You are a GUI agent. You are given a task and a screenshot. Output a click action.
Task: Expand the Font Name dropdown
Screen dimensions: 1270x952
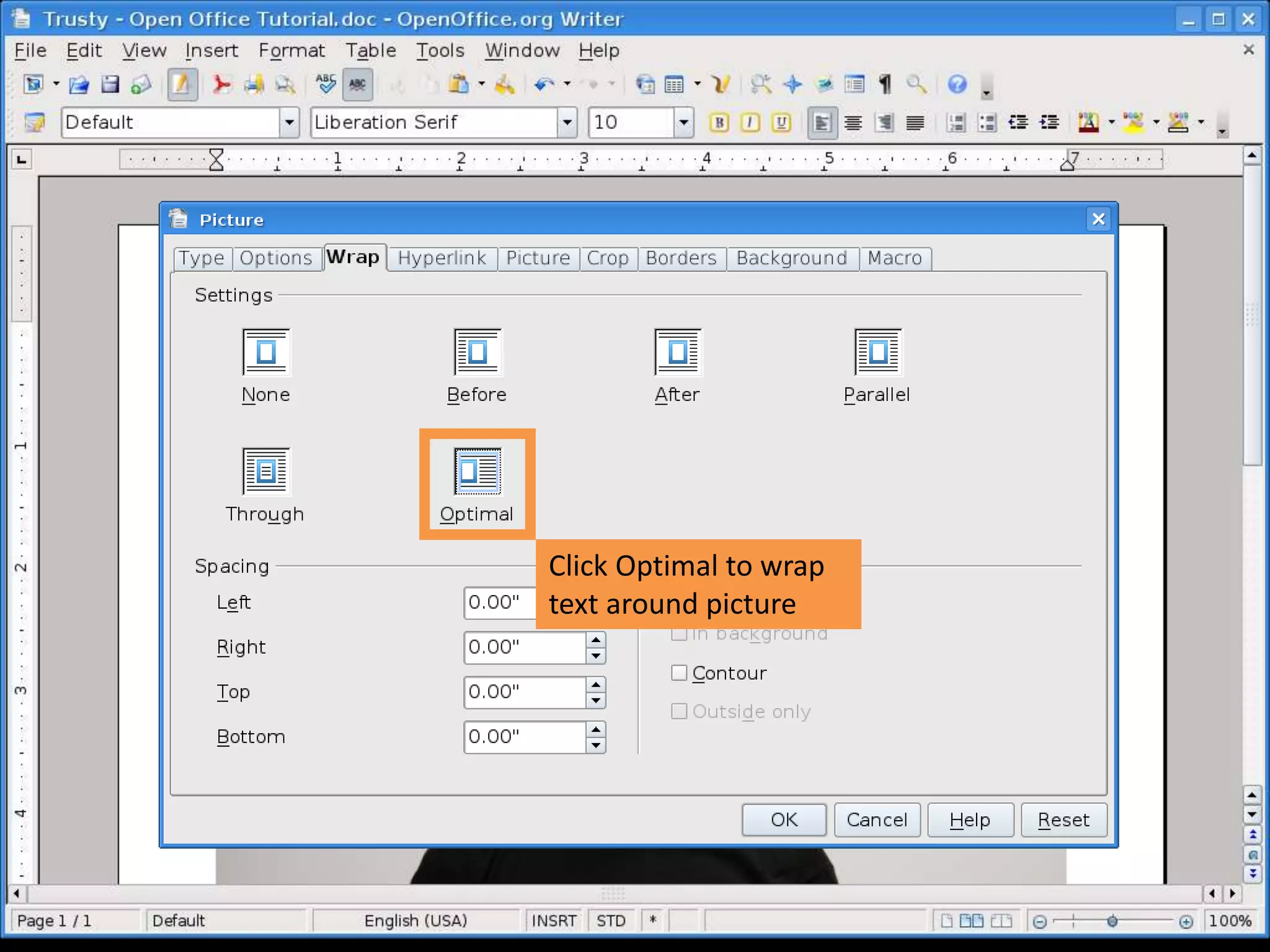pyautogui.click(x=567, y=123)
